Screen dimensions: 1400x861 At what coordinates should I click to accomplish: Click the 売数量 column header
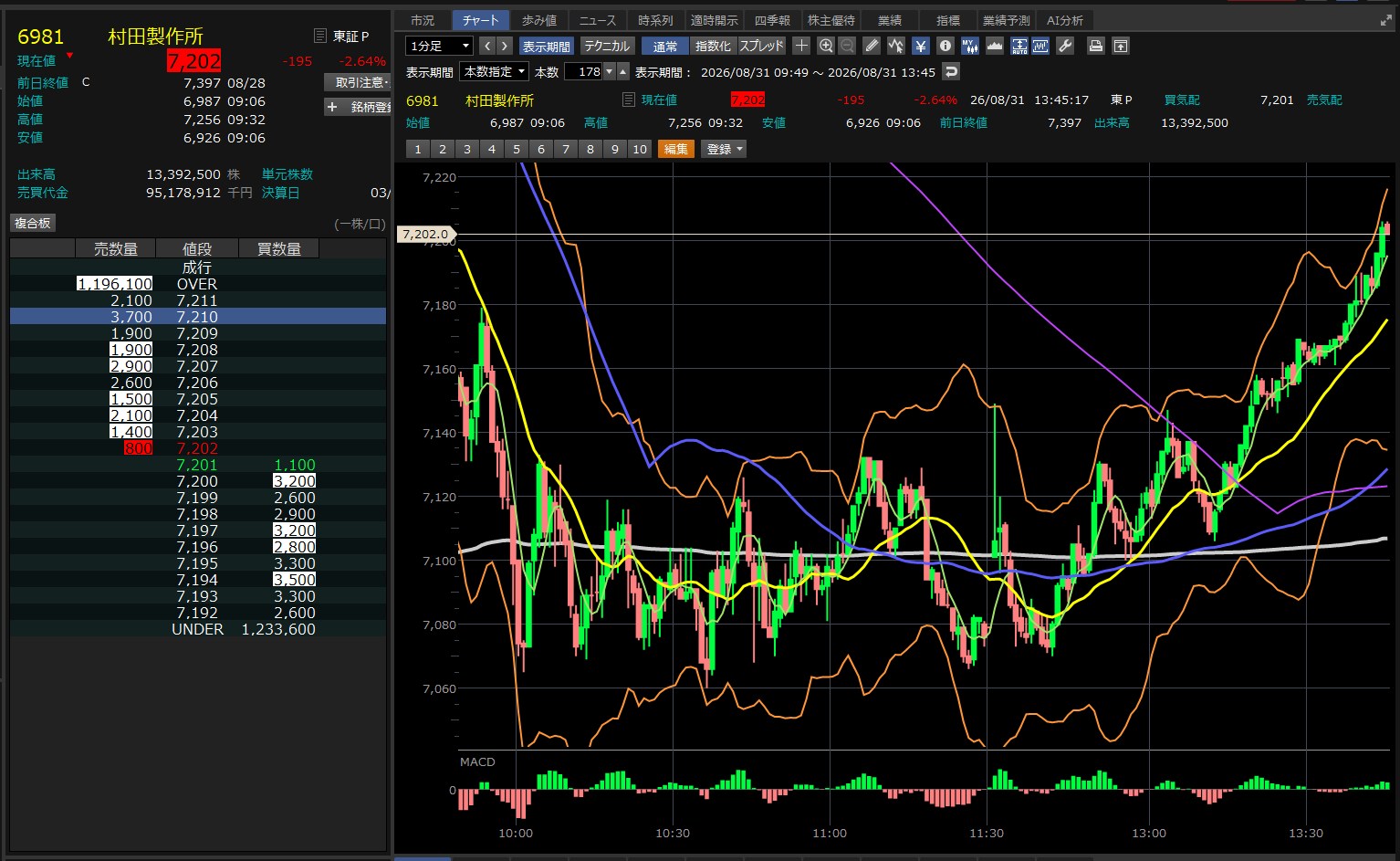click(116, 248)
